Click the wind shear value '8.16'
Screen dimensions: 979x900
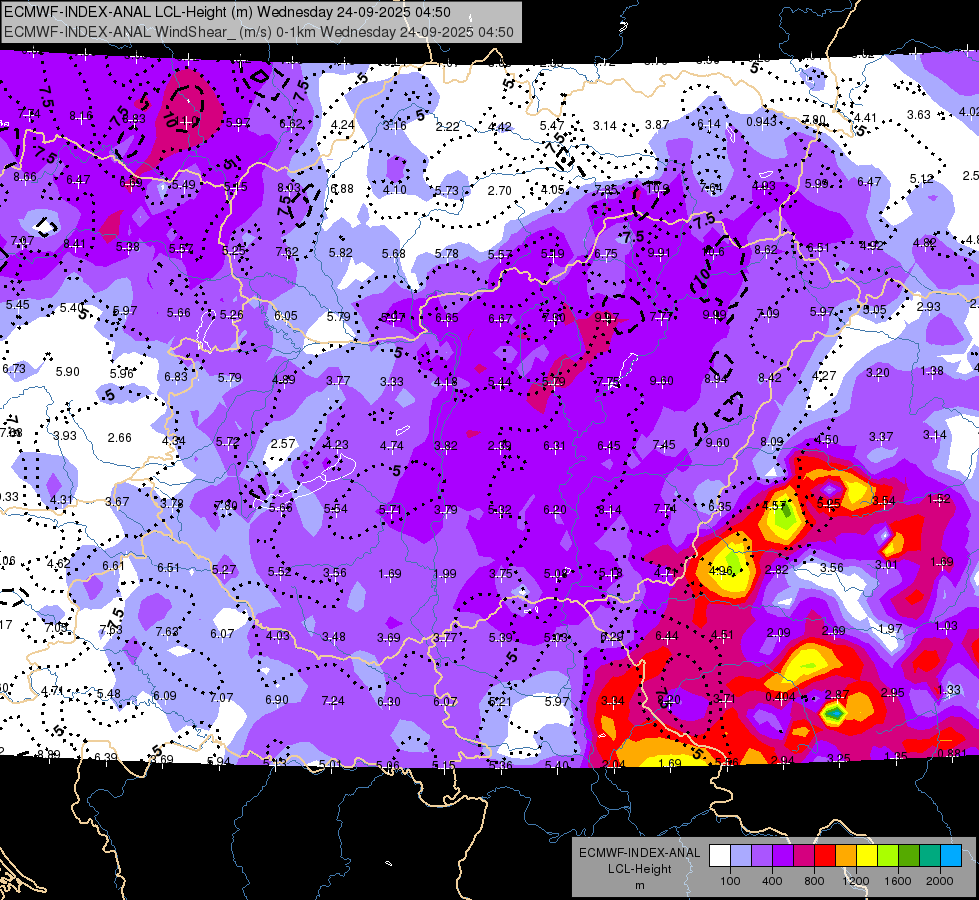click(x=81, y=116)
